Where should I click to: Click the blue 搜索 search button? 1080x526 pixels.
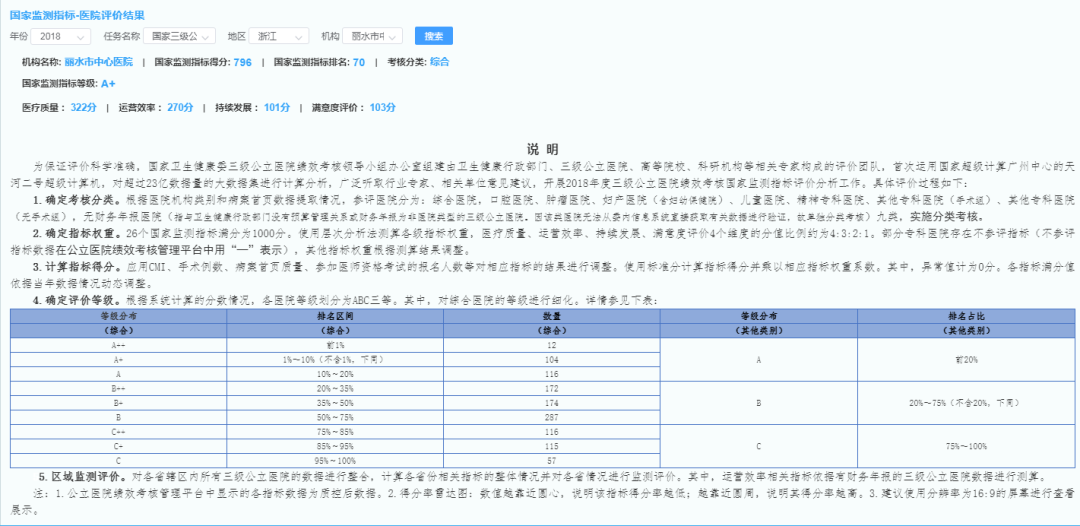point(433,36)
